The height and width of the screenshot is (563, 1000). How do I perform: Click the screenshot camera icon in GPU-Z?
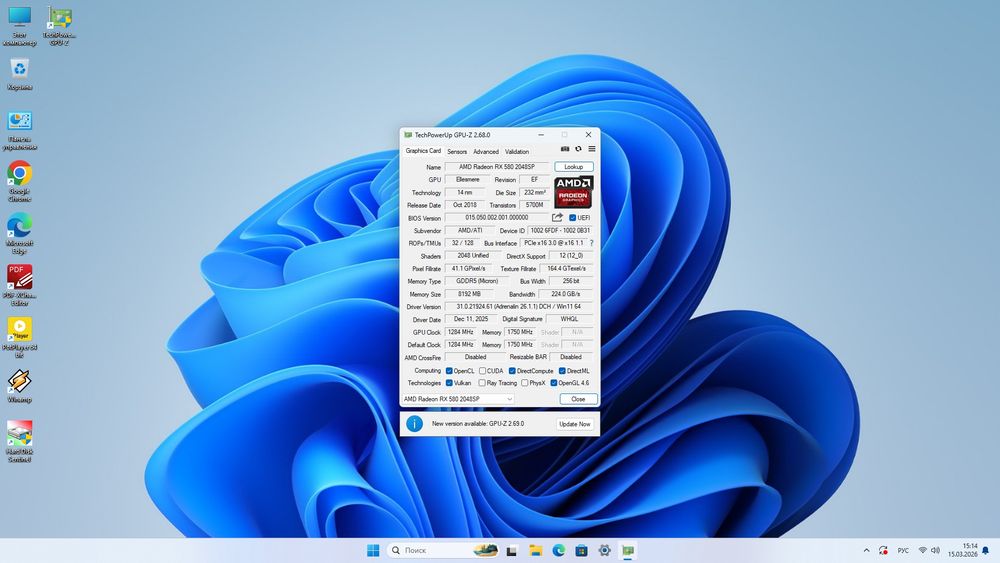point(565,149)
